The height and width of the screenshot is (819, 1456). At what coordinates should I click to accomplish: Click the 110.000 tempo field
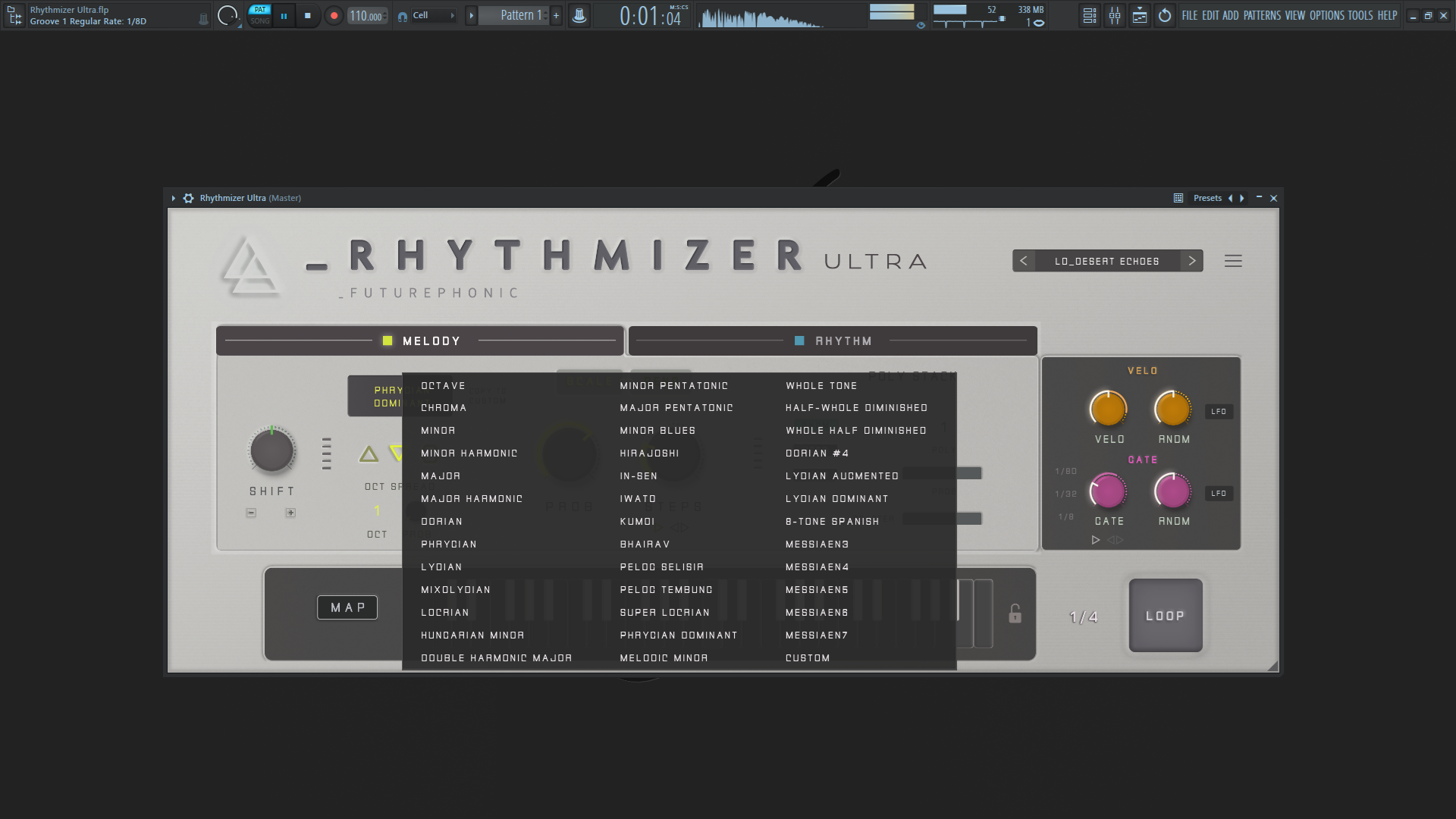(367, 16)
